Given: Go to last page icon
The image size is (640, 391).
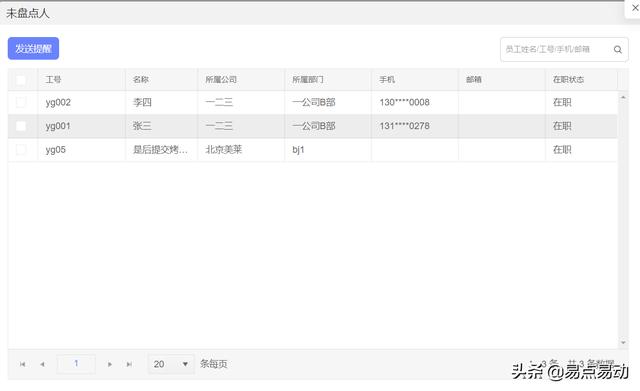Looking at the screenshot, I should tap(129, 364).
